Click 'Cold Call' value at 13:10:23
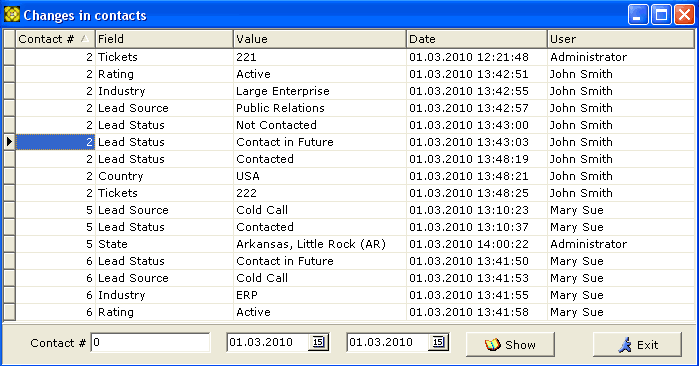Screen dimensions: 699x366 point(320,210)
